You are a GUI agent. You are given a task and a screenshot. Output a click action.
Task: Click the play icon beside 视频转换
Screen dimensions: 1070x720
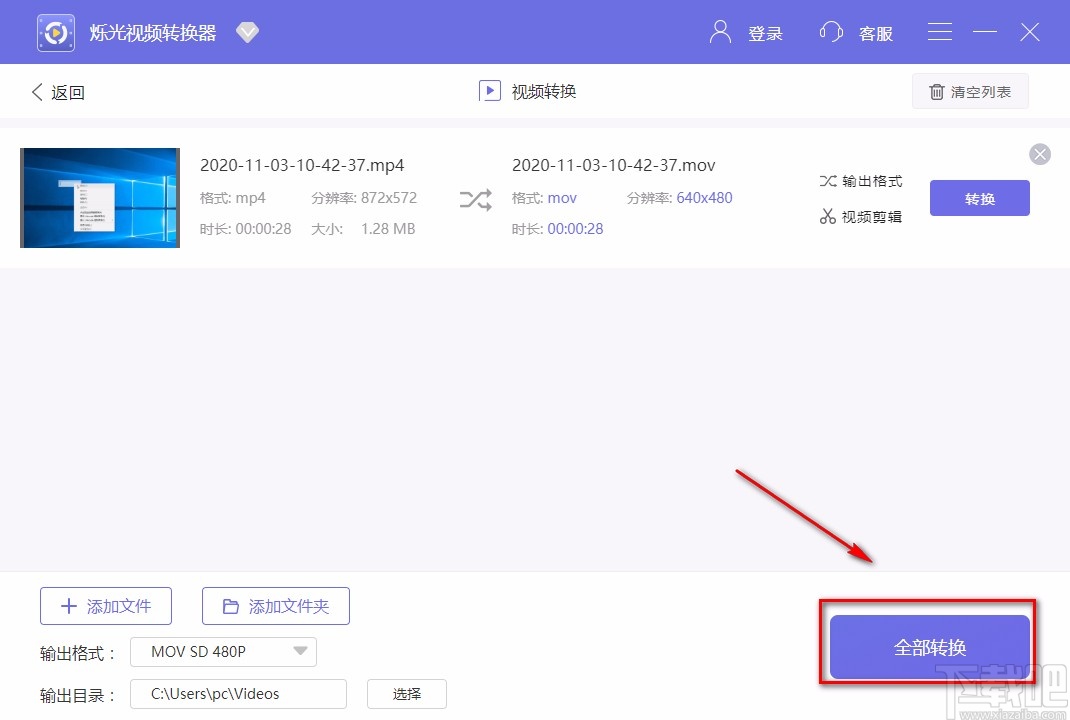[x=489, y=91]
